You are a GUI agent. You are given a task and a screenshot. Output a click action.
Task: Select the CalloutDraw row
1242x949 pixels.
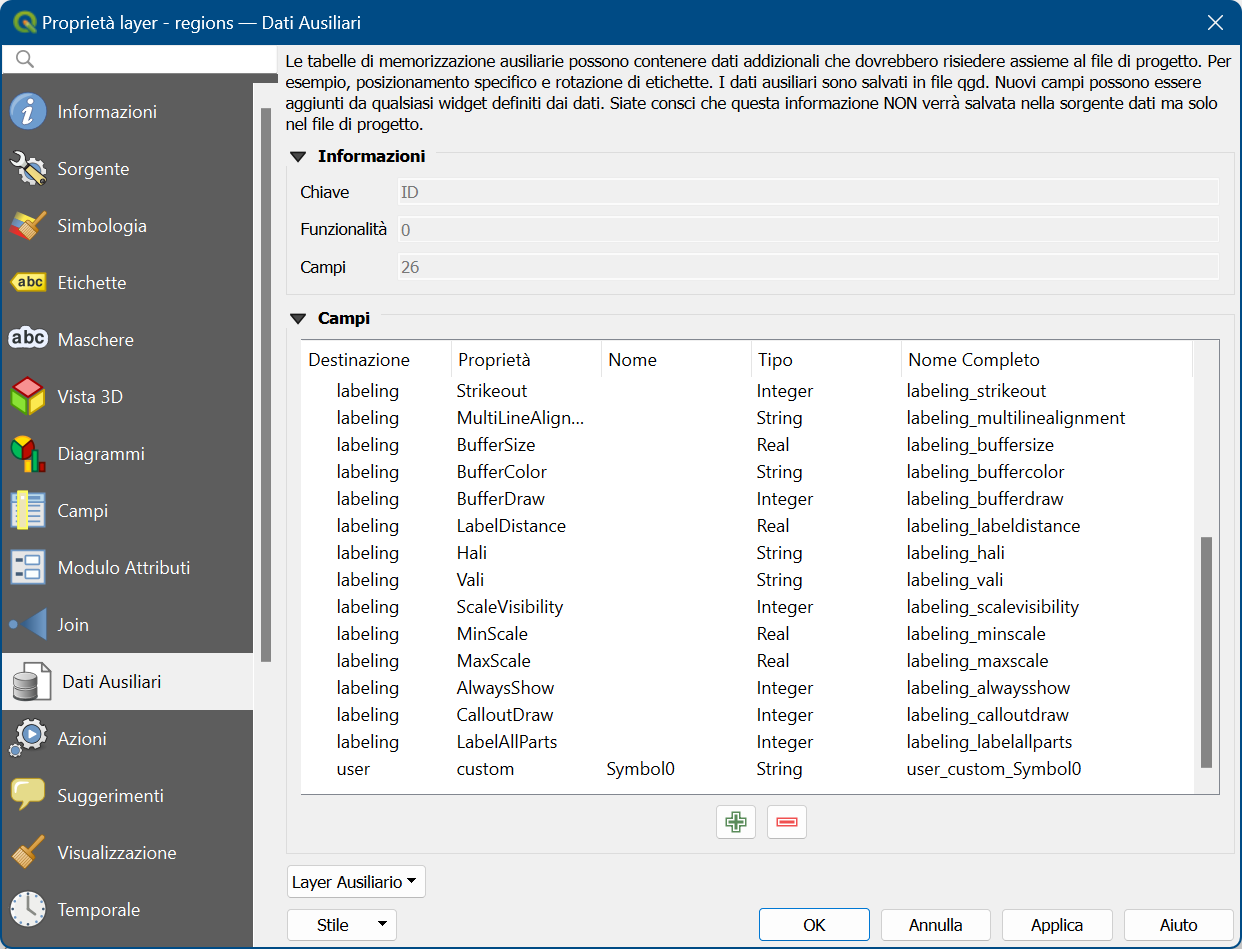point(747,715)
